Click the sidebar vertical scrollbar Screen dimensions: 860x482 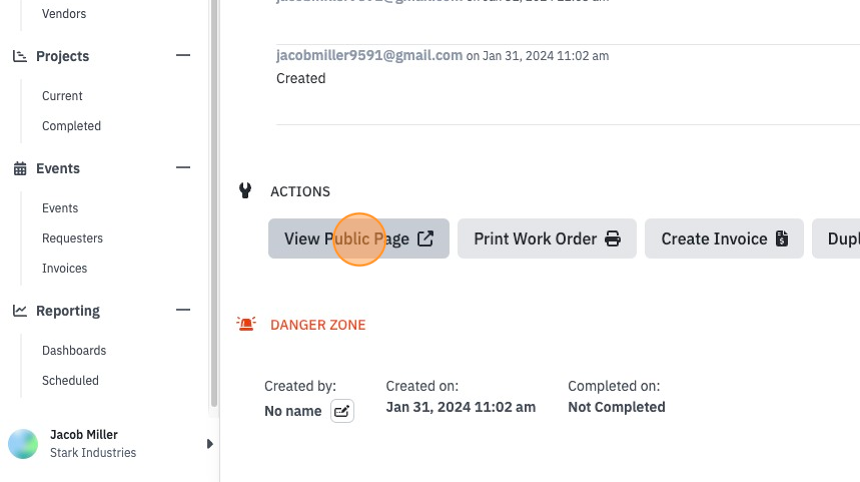click(x=214, y=203)
